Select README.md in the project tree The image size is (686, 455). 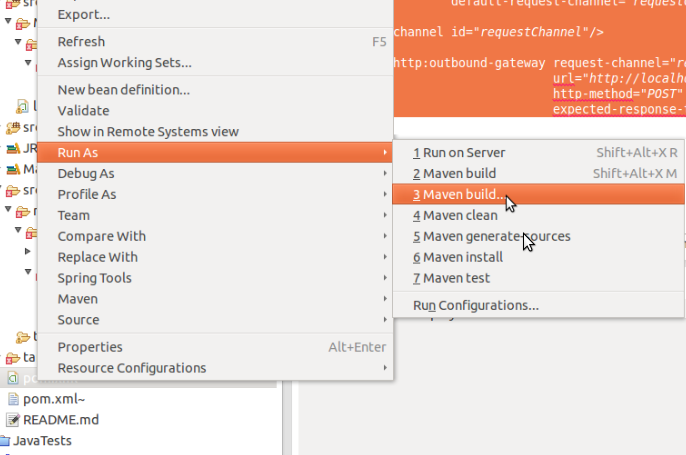tap(61, 420)
